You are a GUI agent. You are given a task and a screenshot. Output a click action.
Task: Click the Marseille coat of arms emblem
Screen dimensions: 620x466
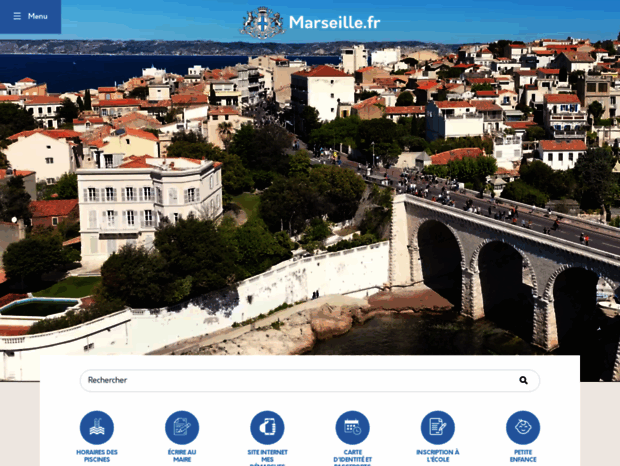262,23
